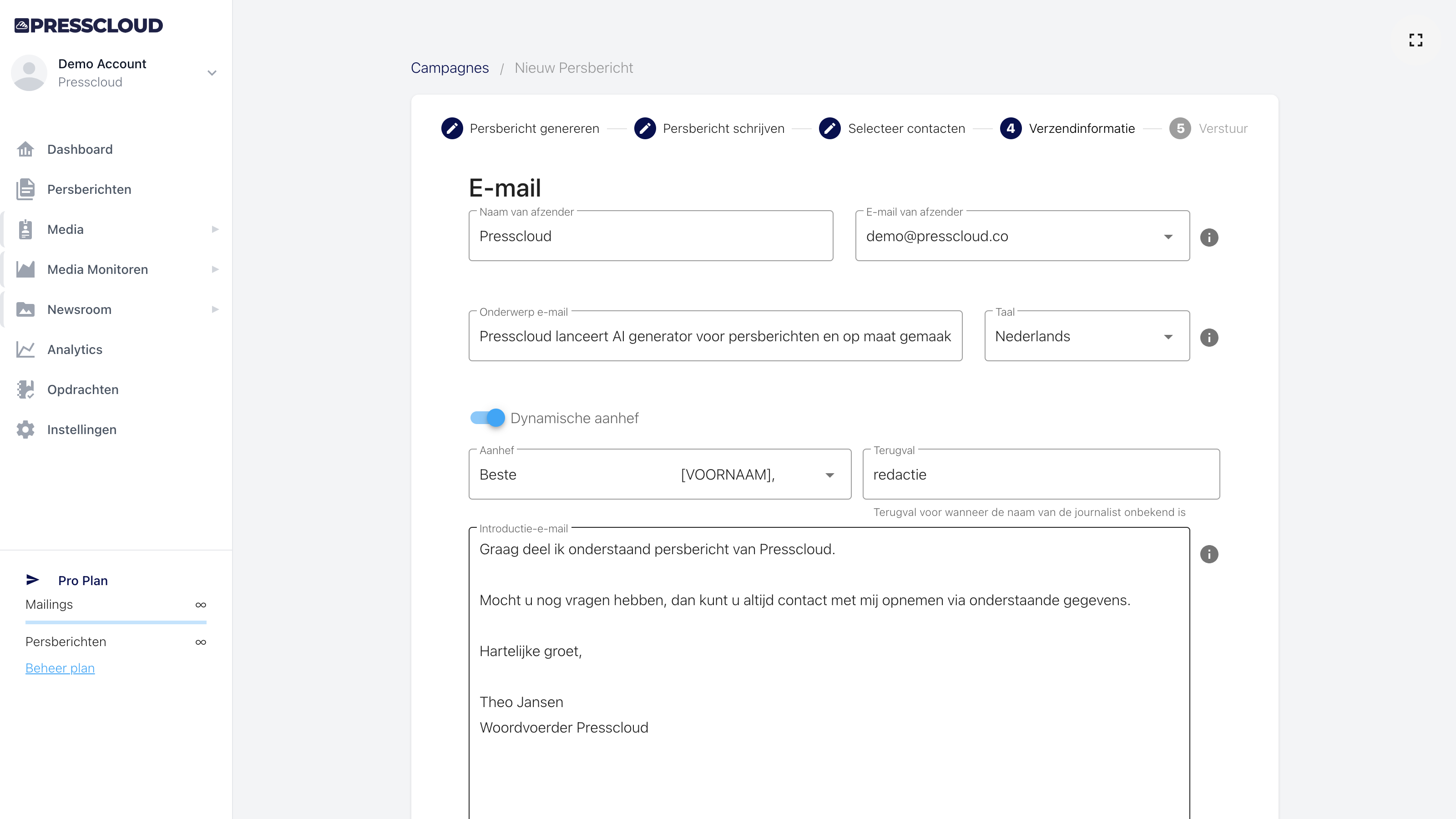The height and width of the screenshot is (819, 1456).
Task: Click into the Terugval input field
Action: tap(1040, 475)
